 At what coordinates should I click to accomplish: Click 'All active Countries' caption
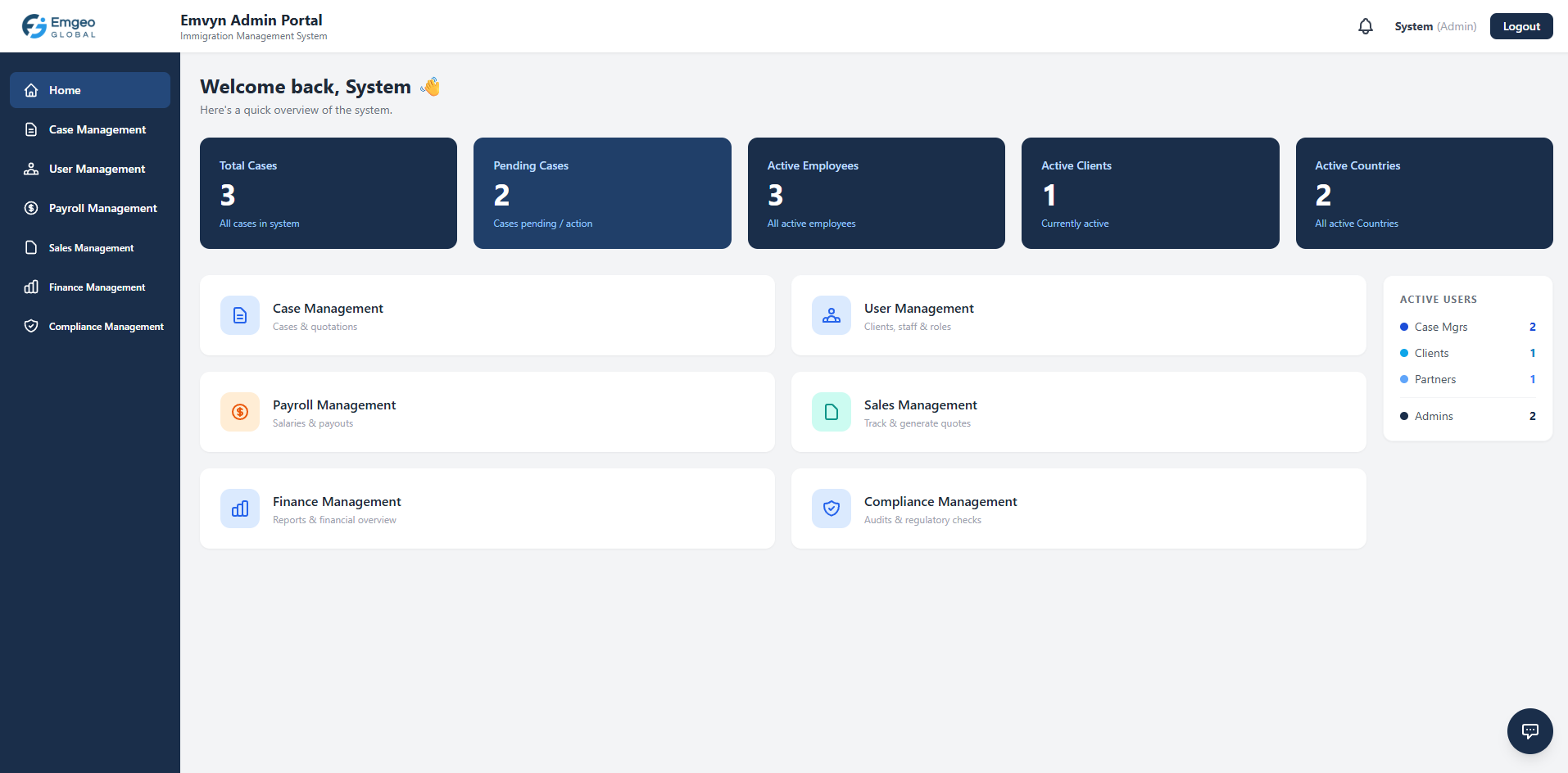click(1357, 224)
